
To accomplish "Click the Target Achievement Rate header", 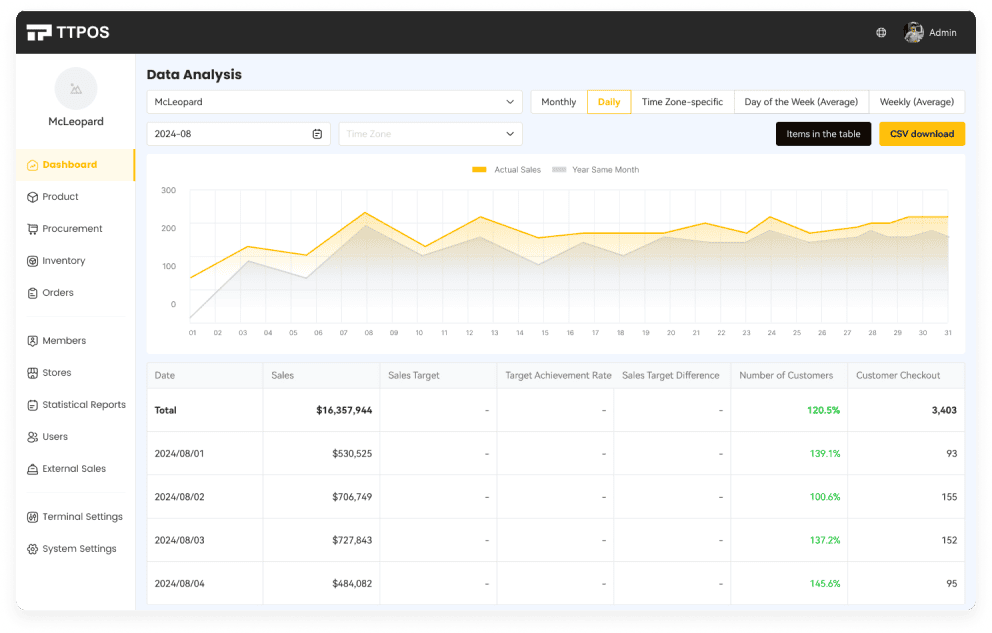I will click(558, 376).
